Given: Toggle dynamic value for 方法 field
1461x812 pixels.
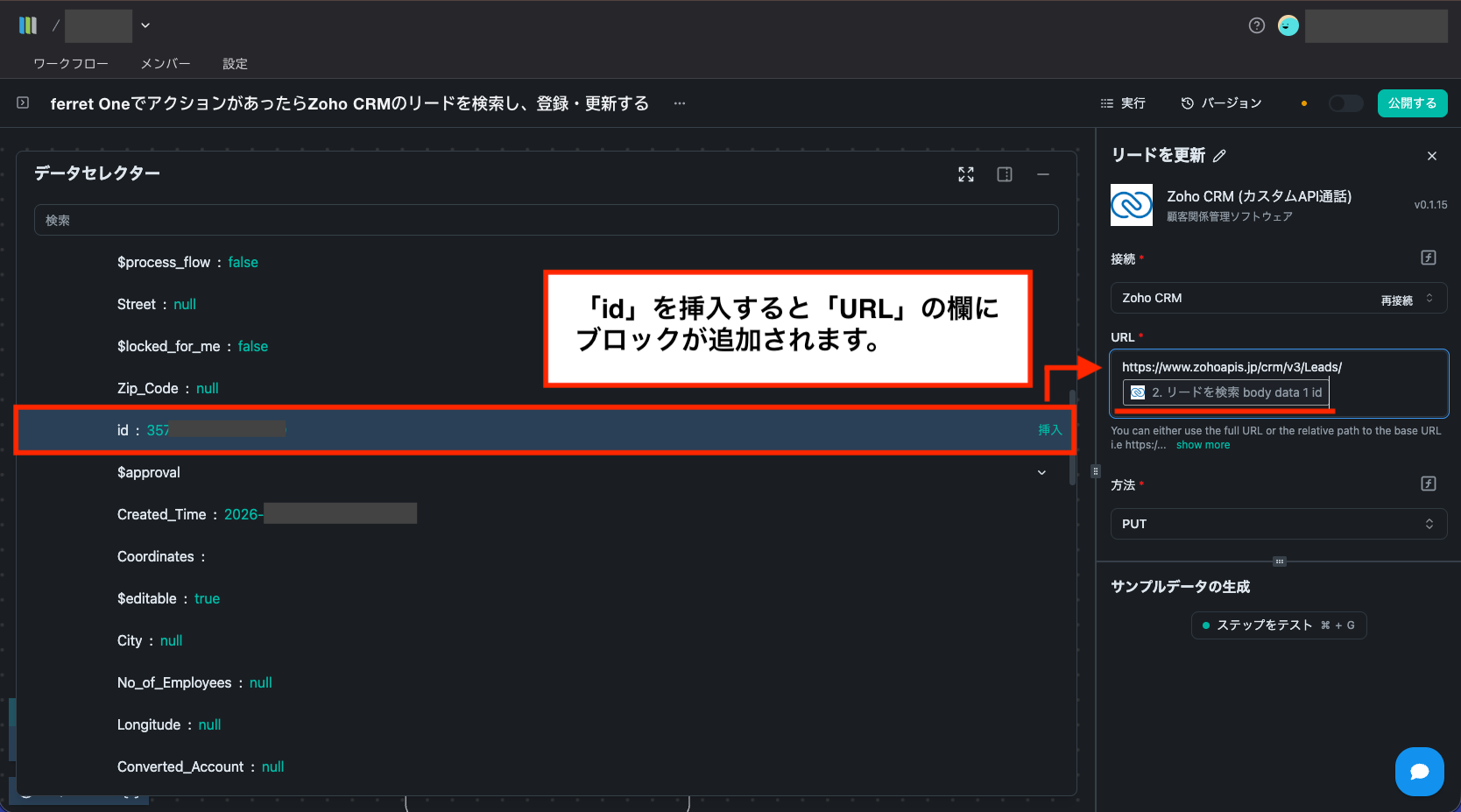Looking at the screenshot, I should [1429, 484].
